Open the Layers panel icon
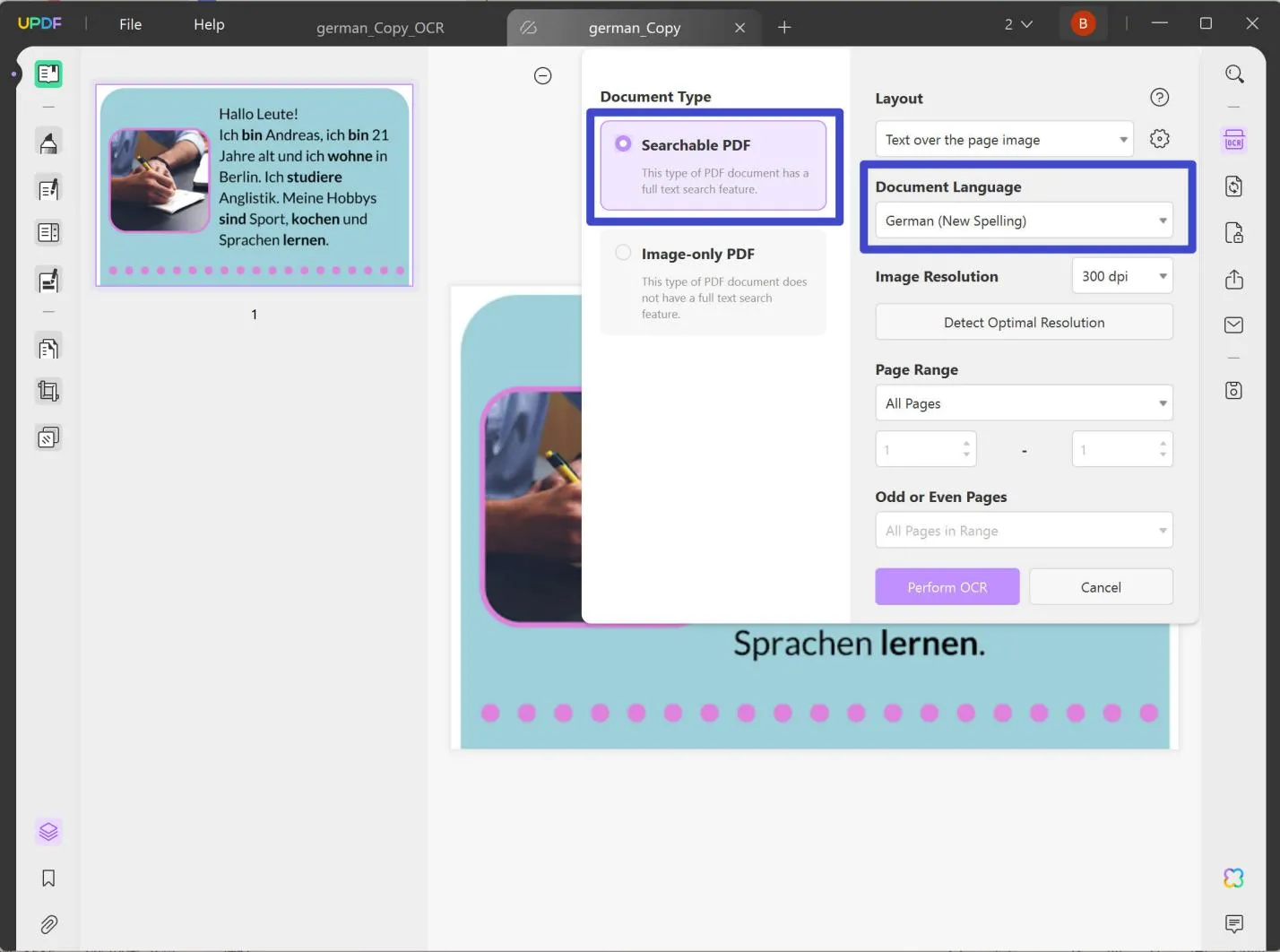 (48, 832)
